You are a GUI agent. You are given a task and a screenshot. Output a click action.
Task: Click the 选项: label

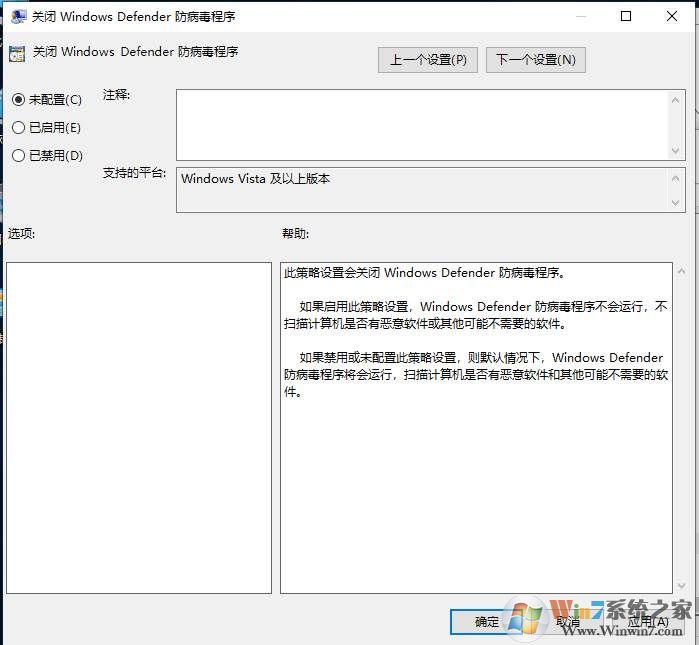[21, 233]
